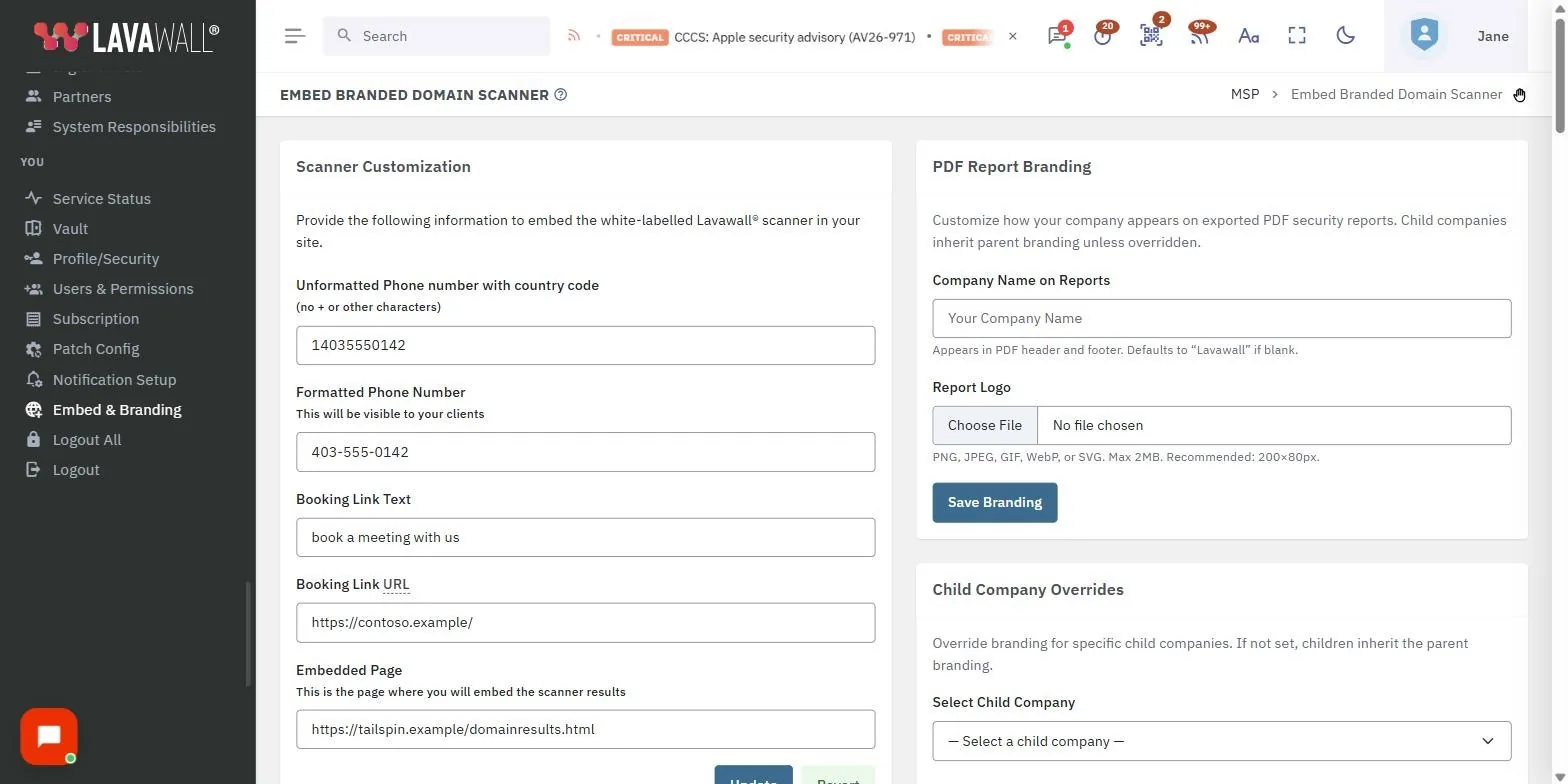Open the live chat bubble widget
Screen dimensions: 1568x784
click(x=49, y=737)
